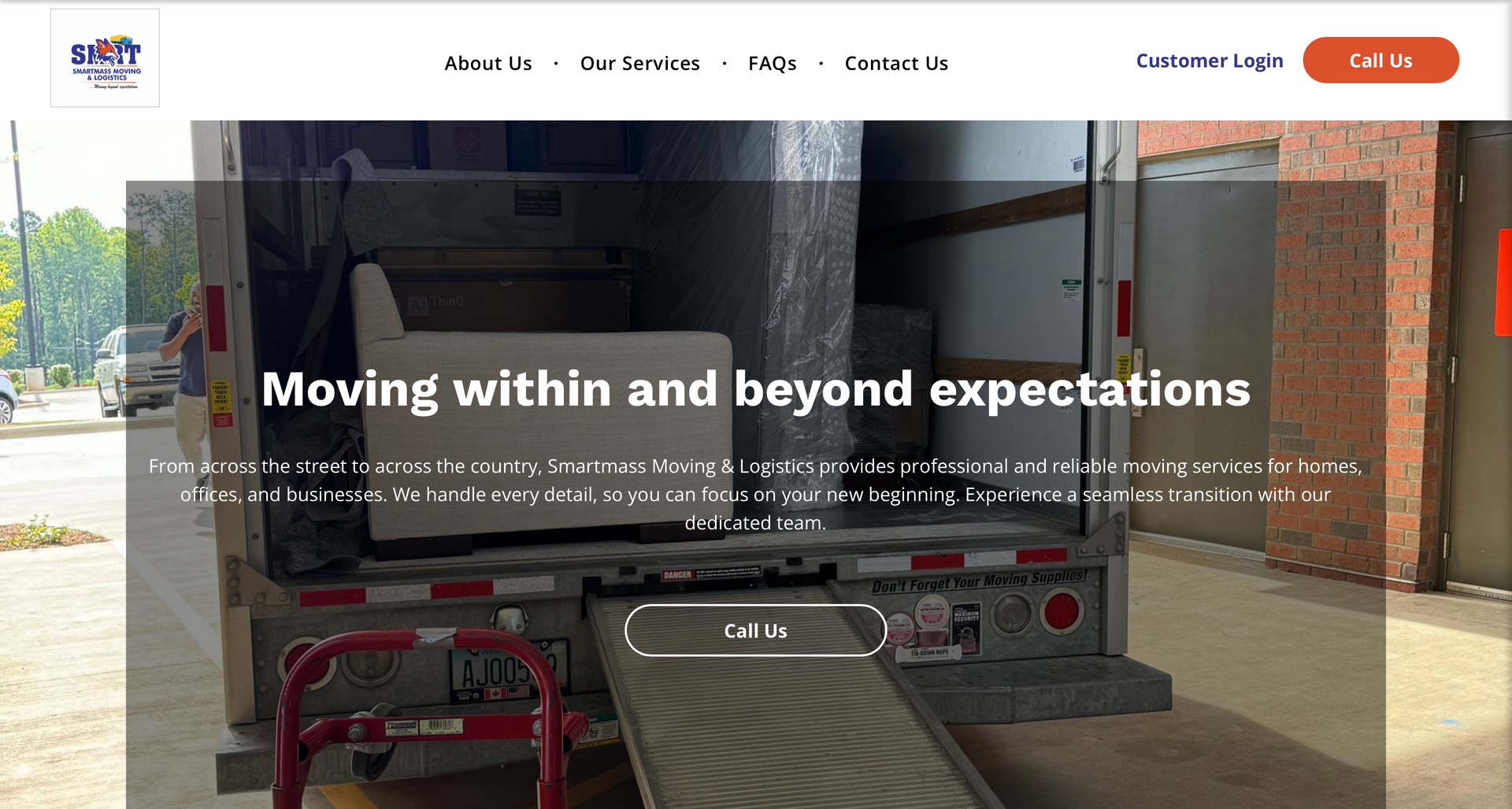Click the outlined Call Us hero button
1512x809 pixels.
click(755, 630)
